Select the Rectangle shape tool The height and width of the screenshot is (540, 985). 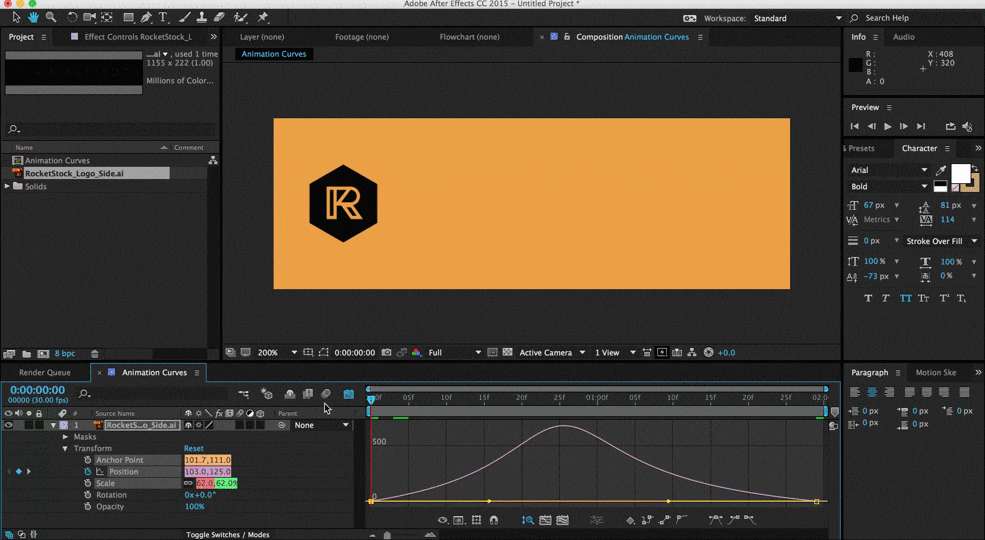(128, 18)
